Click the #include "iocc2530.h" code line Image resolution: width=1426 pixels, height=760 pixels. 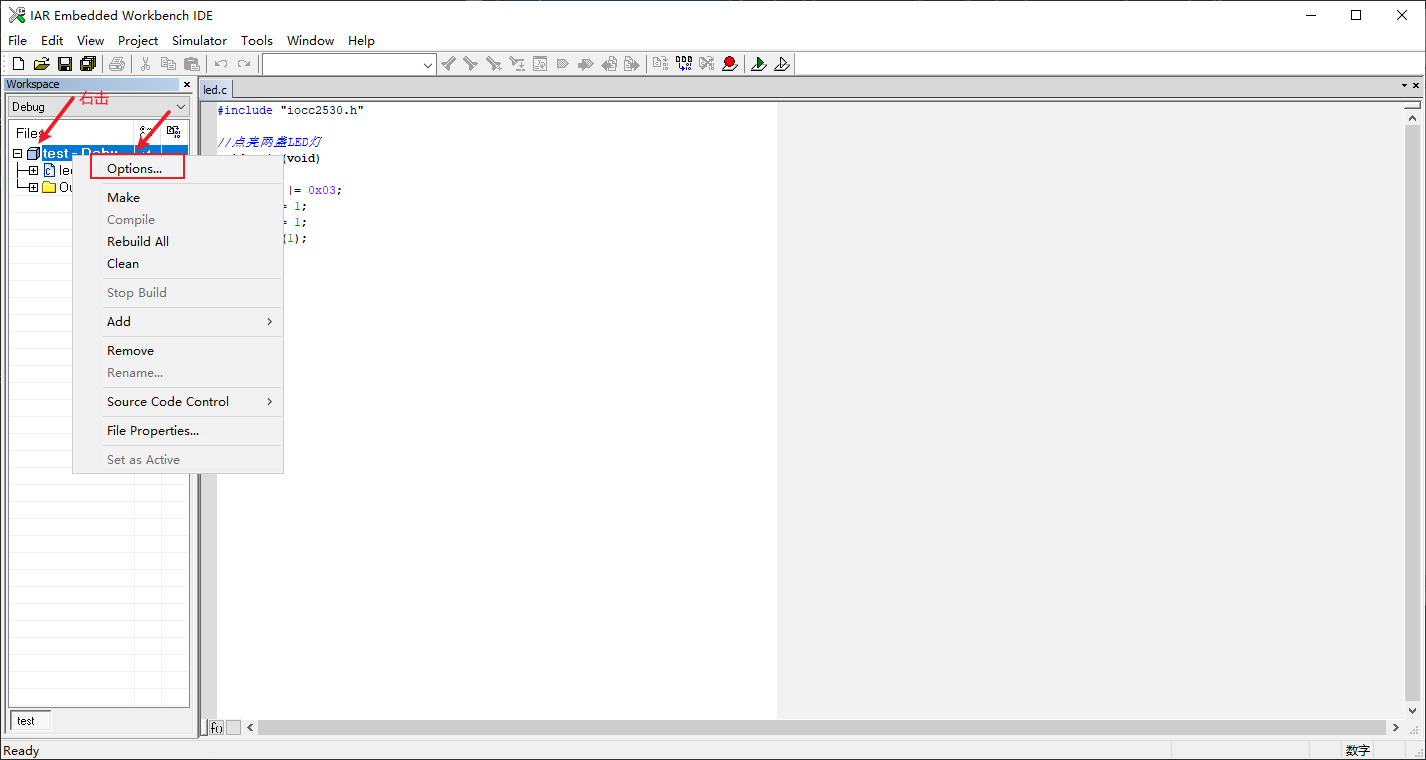[x=290, y=110]
